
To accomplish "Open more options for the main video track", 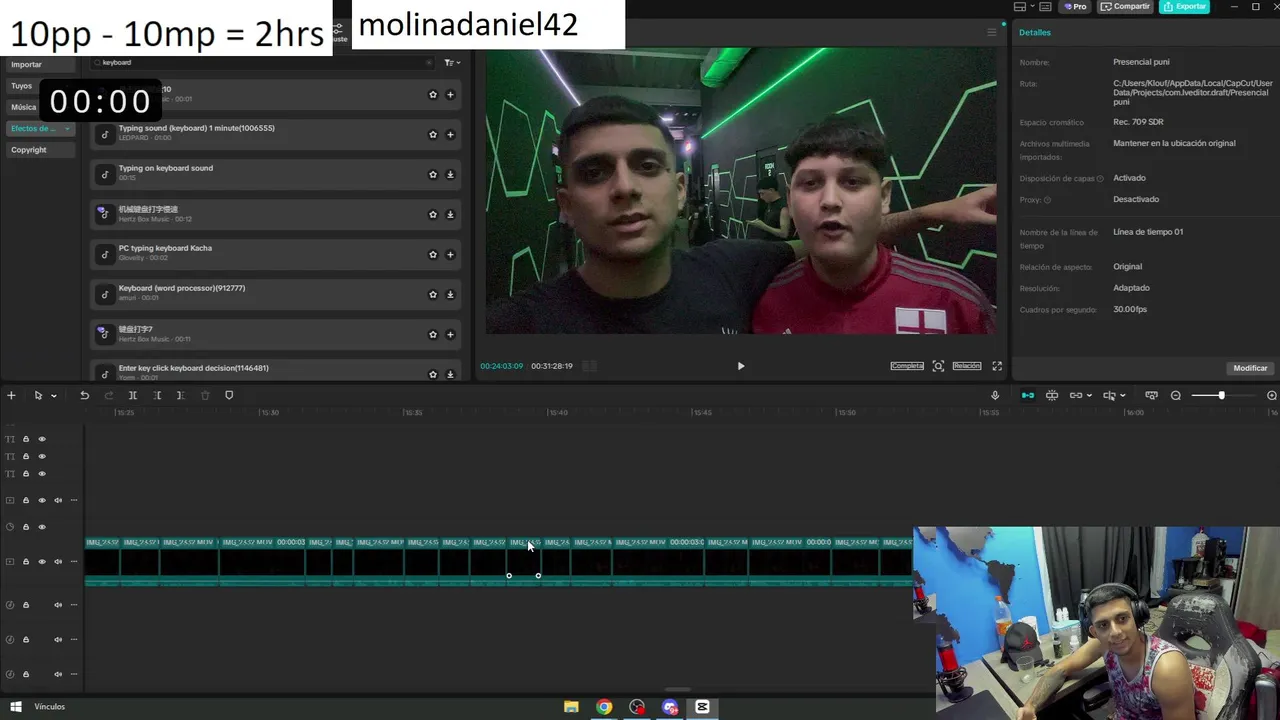I will tap(73, 561).
